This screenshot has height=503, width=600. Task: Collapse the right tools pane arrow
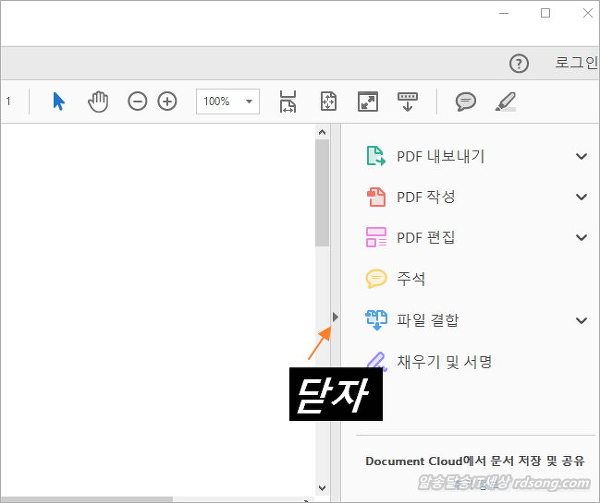point(335,317)
